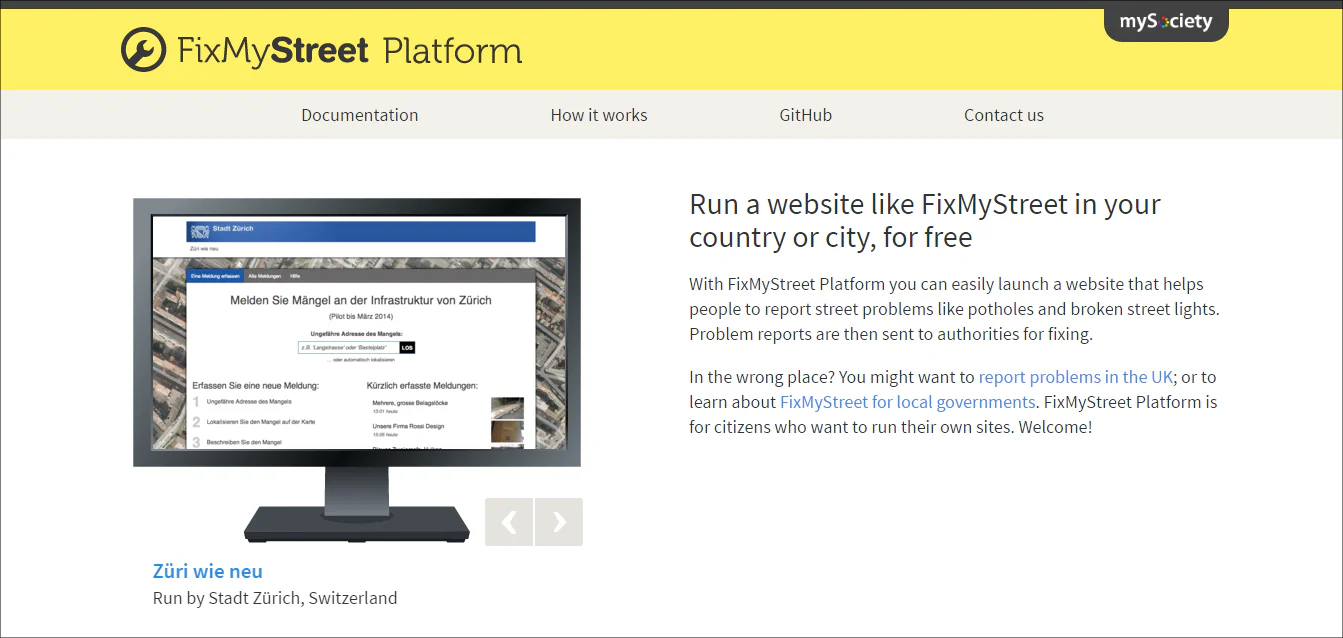This screenshot has width=1343, height=638.
Task: Follow the report problems in the UK link
Action: click(x=1076, y=377)
